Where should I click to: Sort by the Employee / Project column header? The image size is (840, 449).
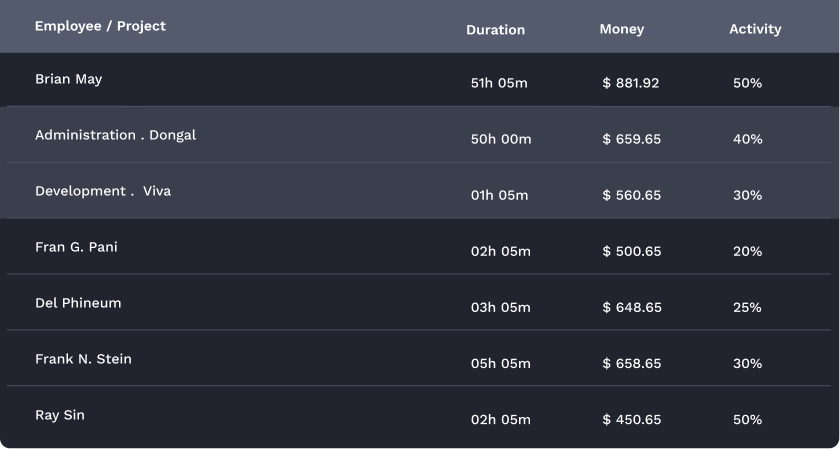tap(100, 26)
